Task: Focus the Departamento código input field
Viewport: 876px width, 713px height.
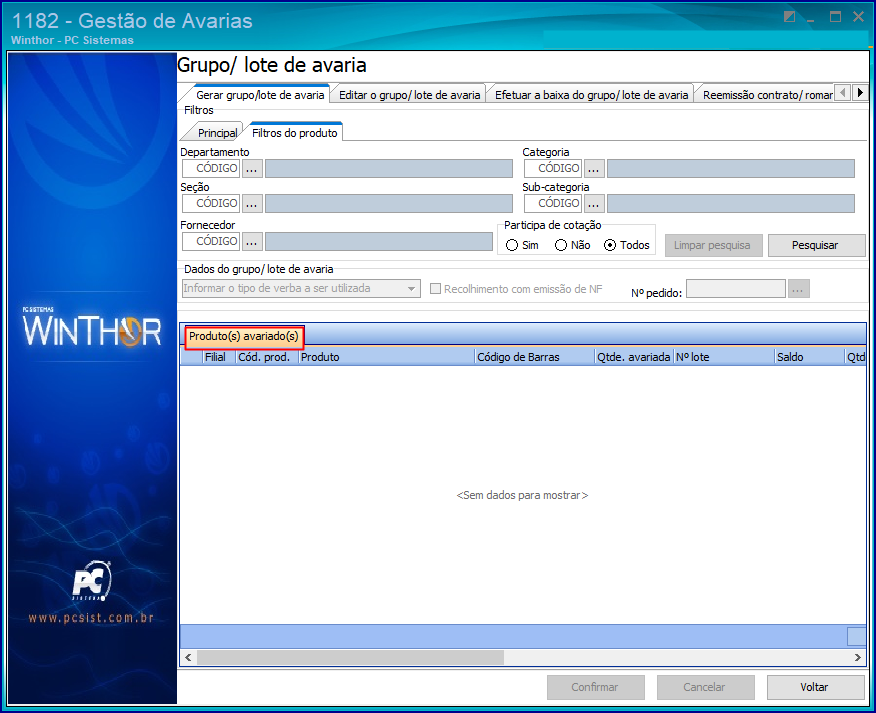Action: (211, 168)
